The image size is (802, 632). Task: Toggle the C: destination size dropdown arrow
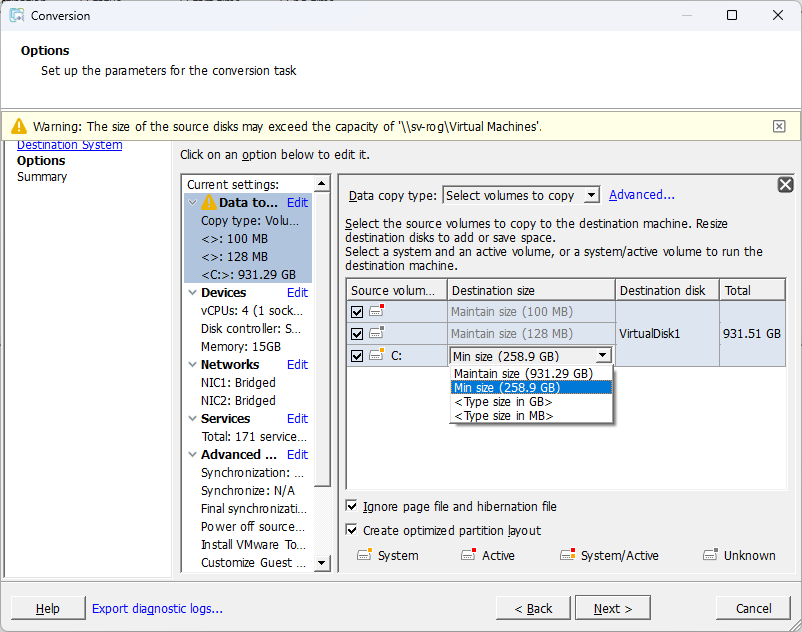click(x=603, y=355)
